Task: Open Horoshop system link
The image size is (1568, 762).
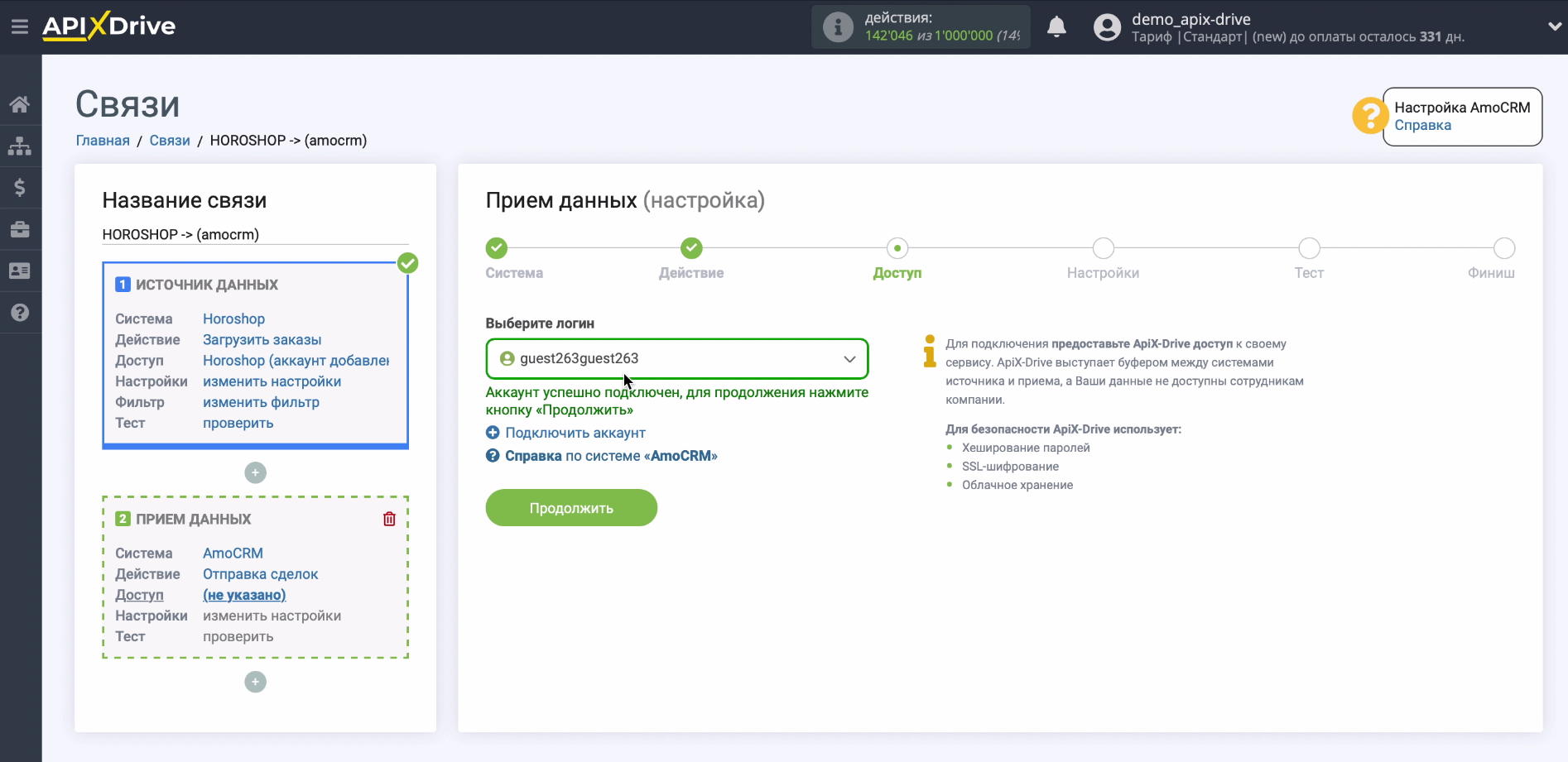Action: coord(233,319)
